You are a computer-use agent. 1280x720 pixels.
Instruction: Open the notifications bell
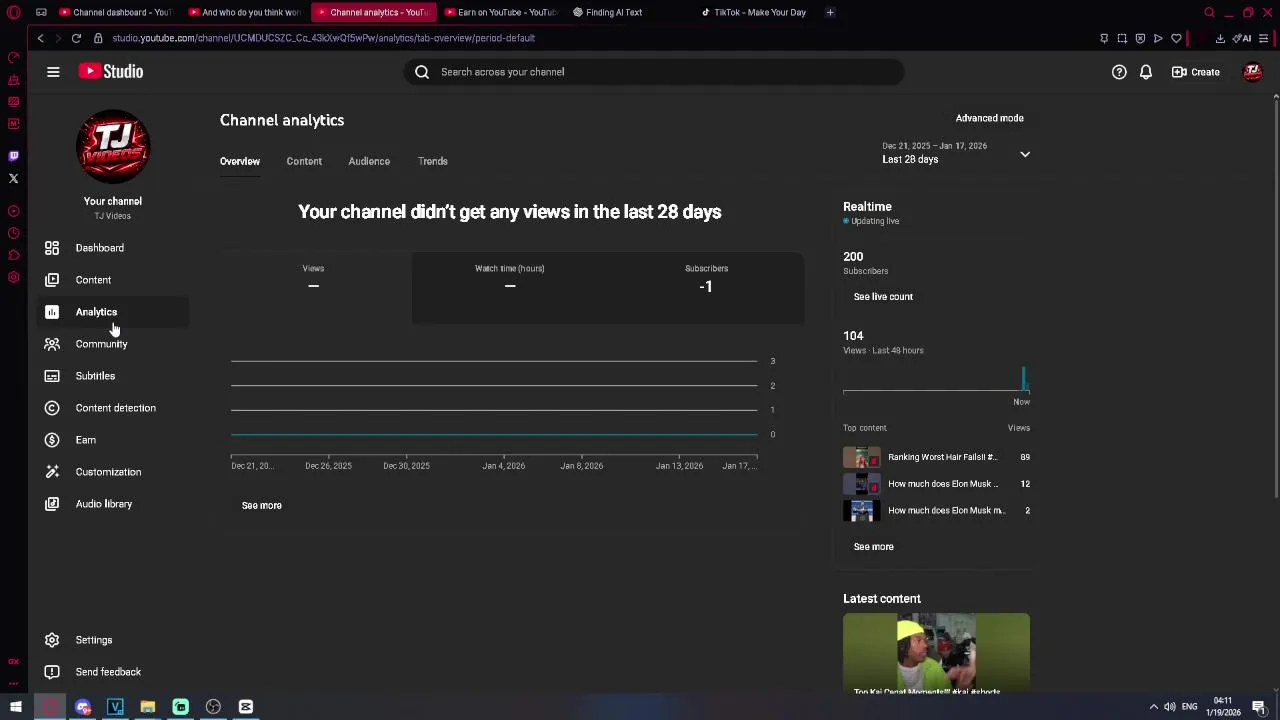pos(1146,72)
